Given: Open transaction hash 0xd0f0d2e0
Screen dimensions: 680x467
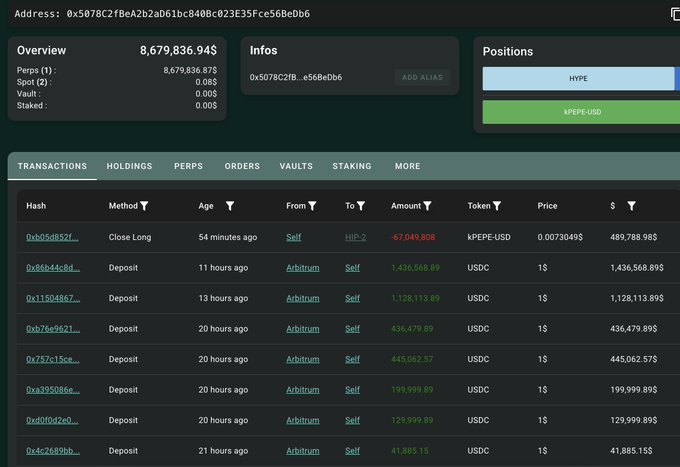Looking at the screenshot, I should tap(52, 420).
